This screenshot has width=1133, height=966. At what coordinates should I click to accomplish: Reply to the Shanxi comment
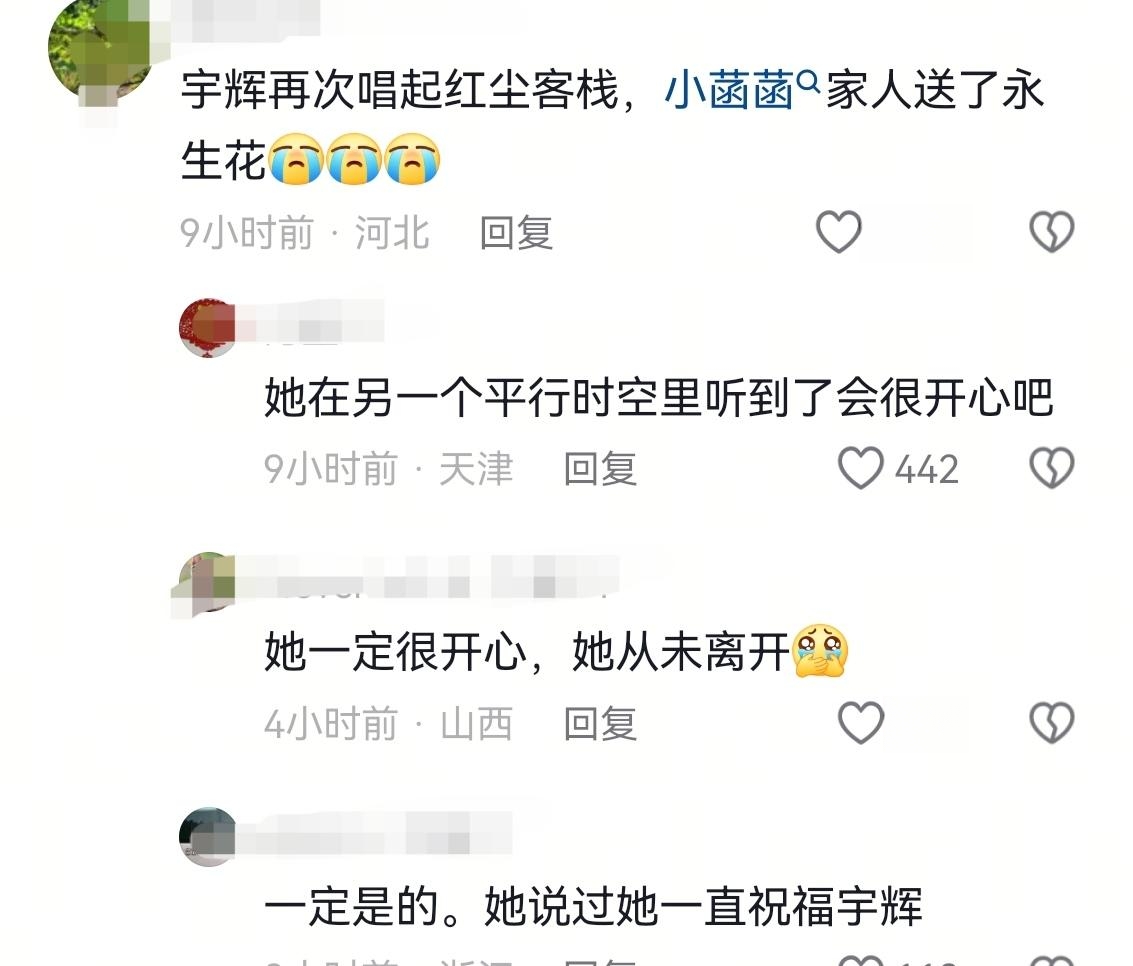(600, 723)
